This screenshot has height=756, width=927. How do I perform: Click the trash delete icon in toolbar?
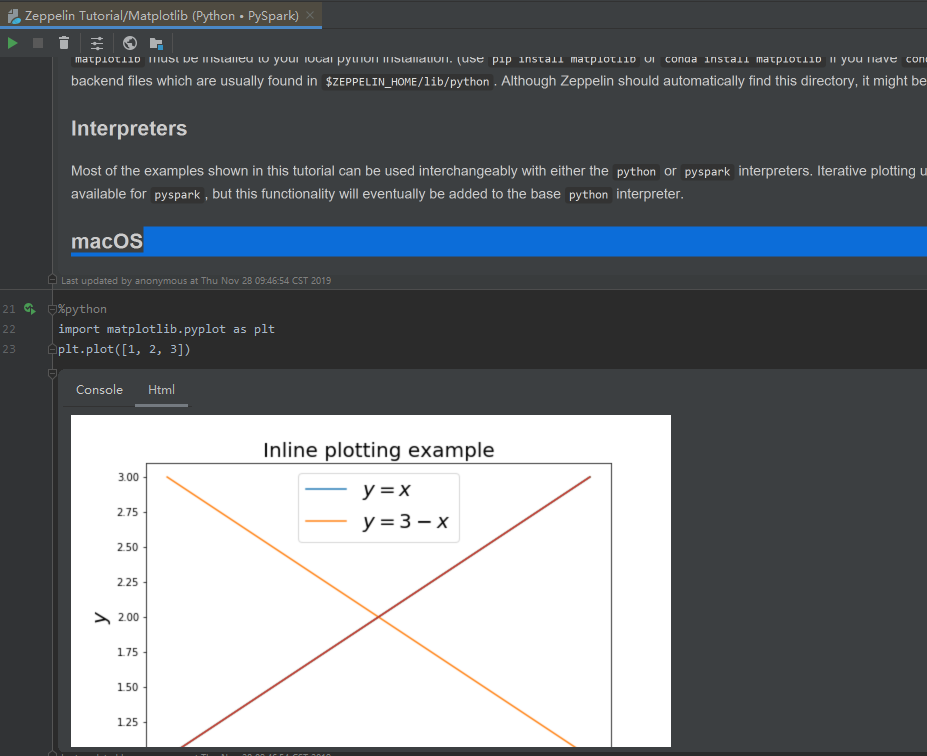click(x=64, y=43)
